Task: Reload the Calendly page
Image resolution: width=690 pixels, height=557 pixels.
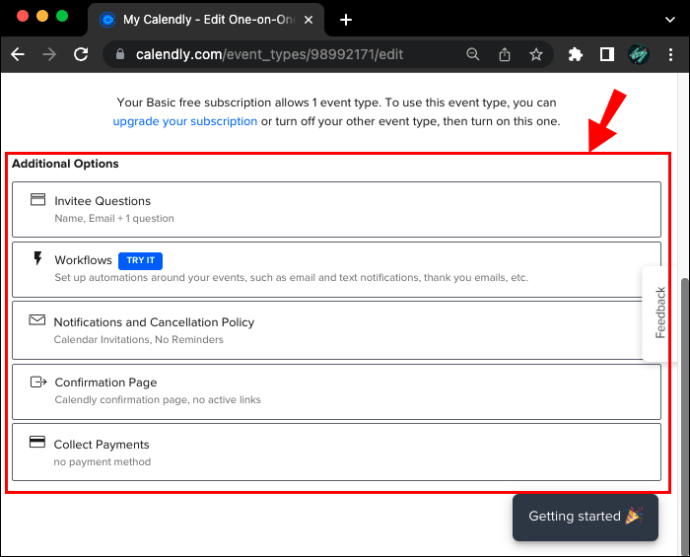Action: click(81, 55)
